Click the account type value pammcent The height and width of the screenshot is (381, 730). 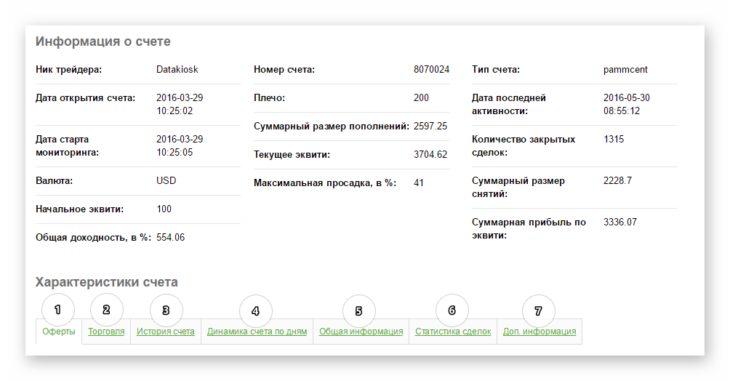[625, 69]
